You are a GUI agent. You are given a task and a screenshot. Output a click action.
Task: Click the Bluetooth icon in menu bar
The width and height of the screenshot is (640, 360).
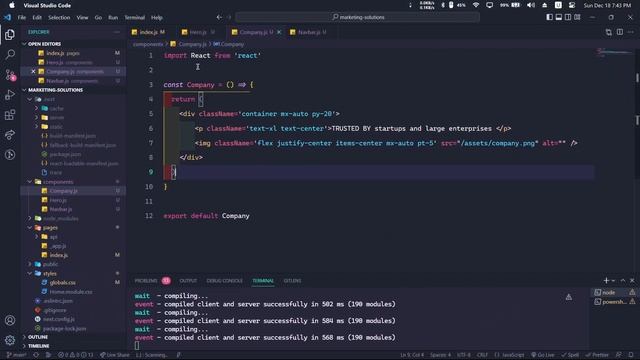point(442,5)
